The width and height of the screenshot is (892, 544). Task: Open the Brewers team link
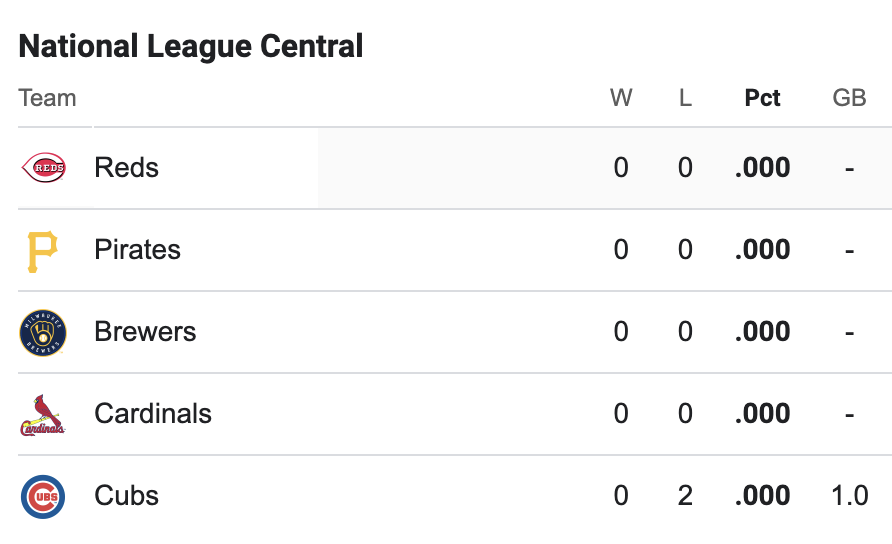145,331
